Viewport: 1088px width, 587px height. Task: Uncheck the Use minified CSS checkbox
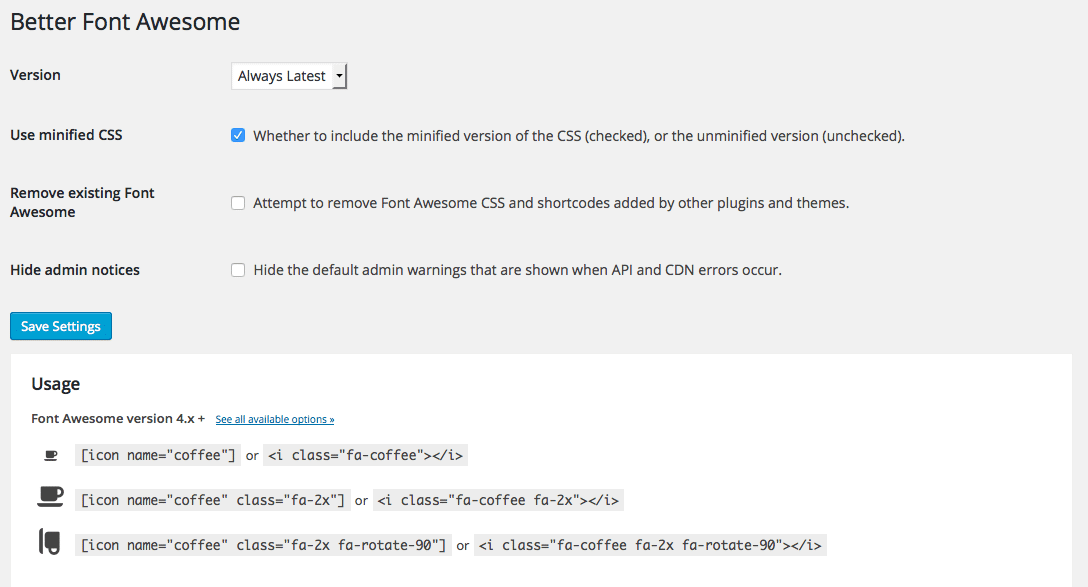(x=238, y=135)
